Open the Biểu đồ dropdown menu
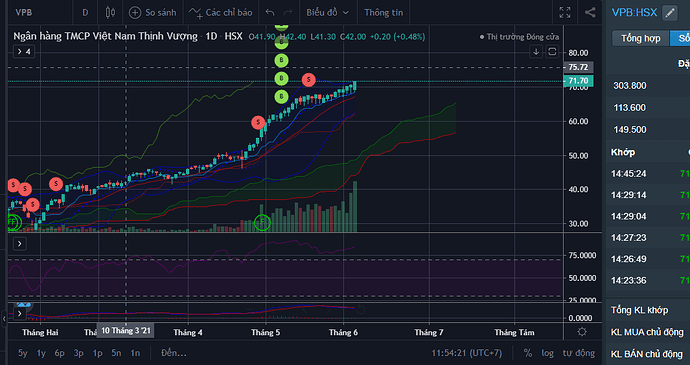 (x=327, y=12)
